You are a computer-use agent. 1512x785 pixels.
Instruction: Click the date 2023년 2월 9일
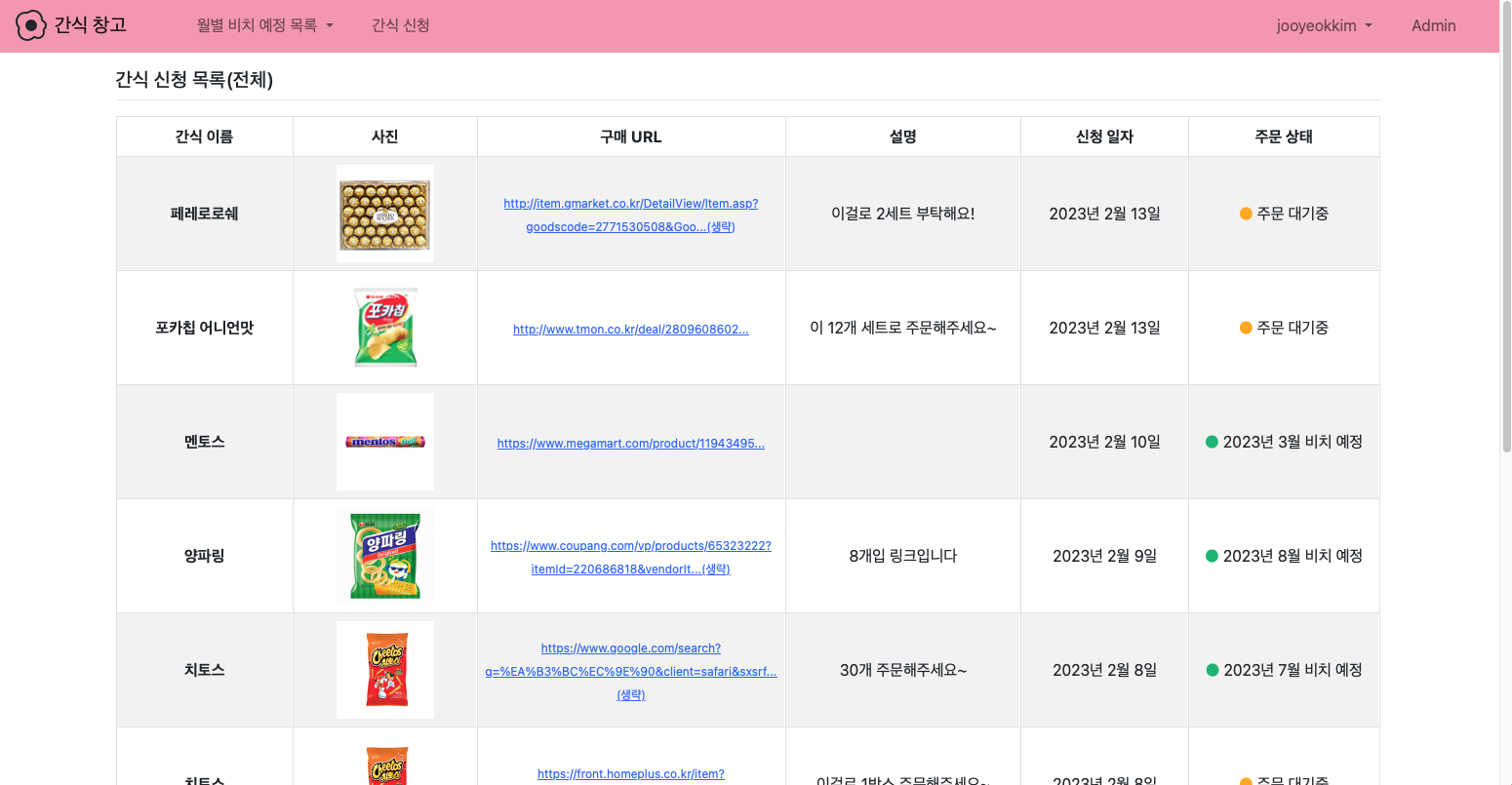pos(1104,556)
